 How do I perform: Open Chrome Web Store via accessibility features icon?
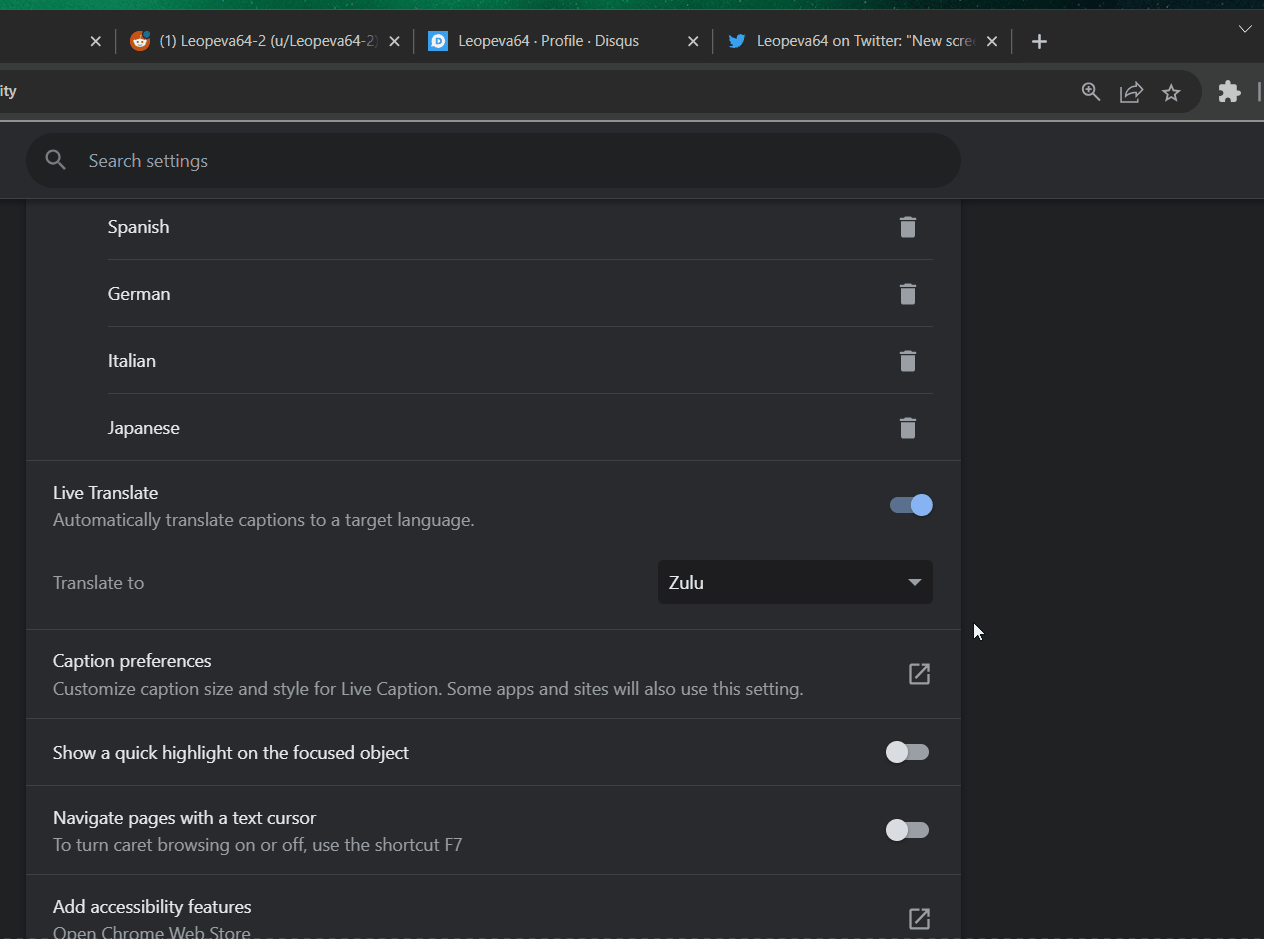coord(918,918)
